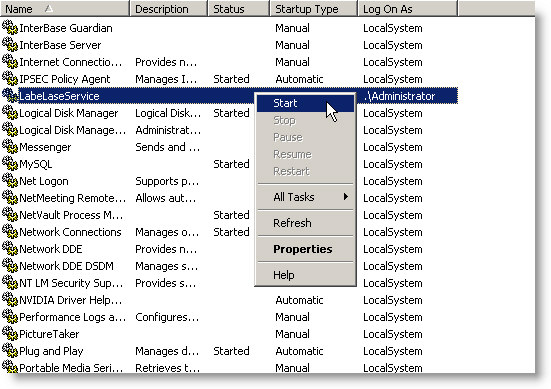551x389 pixels.
Task: Click the Internet Connection service gear icon
Action: point(10,61)
